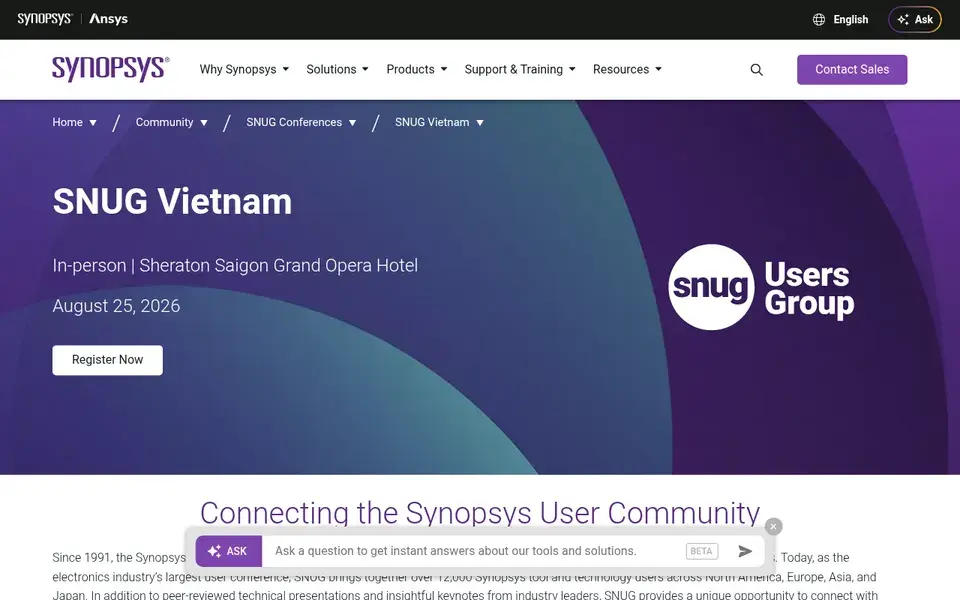Click the Contact Sales button
This screenshot has width=960, height=600.
click(852, 70)
